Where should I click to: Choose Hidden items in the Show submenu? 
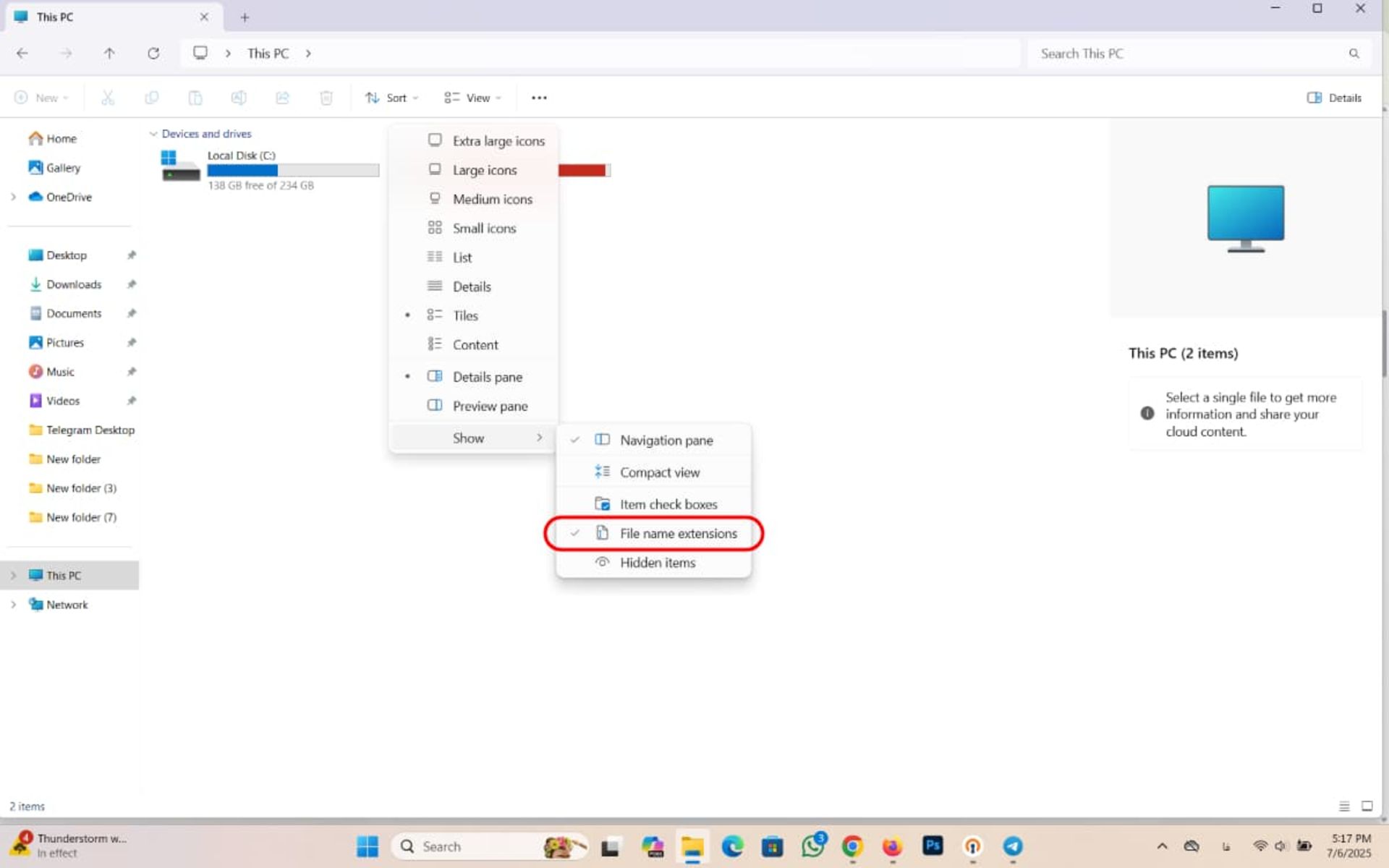tap(658, 563)
